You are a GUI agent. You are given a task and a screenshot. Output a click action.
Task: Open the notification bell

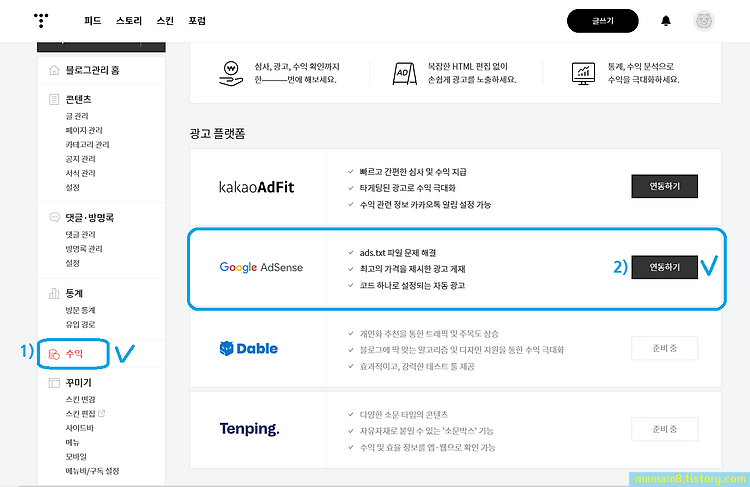[x=666, y=21]
